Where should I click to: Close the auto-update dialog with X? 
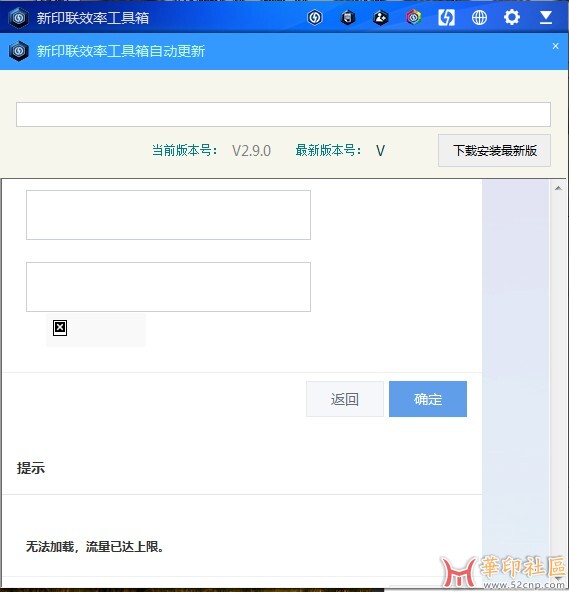coord(555,46)
